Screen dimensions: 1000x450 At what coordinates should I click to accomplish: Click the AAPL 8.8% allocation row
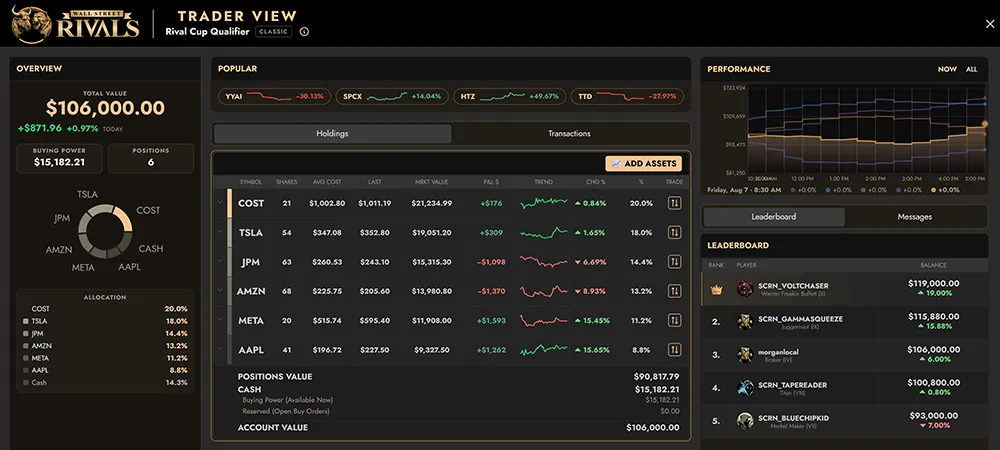(105, 370)
